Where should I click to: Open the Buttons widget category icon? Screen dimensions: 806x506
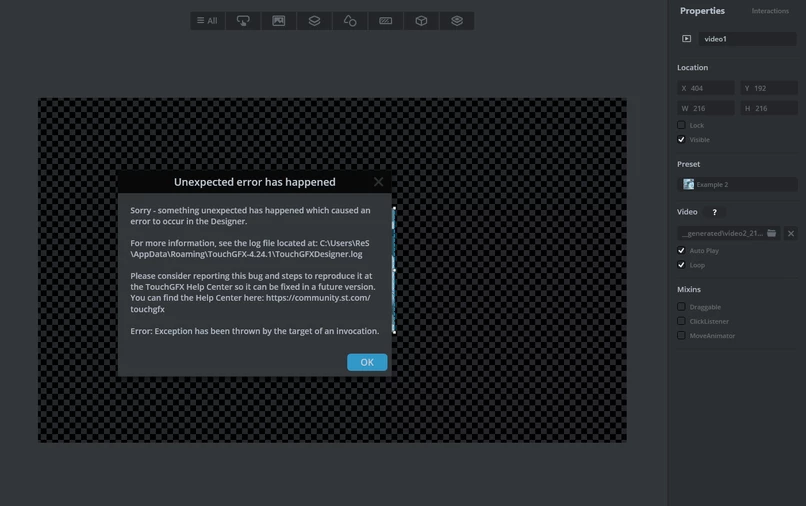243,21
